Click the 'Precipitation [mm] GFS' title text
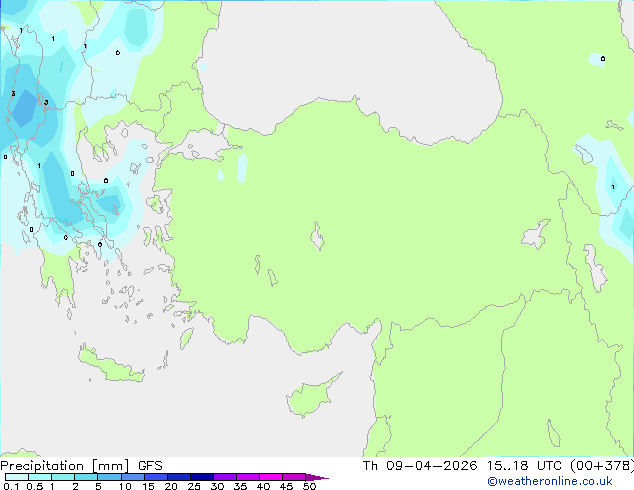The height and width of the screenshot is (490, 634). [x=81, y=466]
